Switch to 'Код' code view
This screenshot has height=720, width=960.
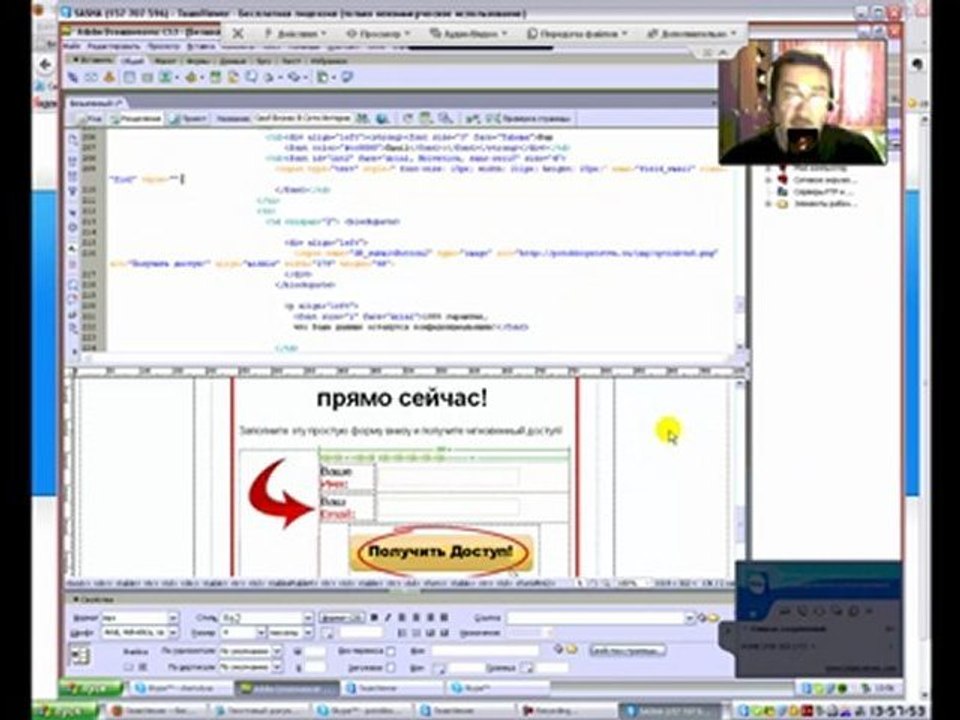click(x=89, y=118)
